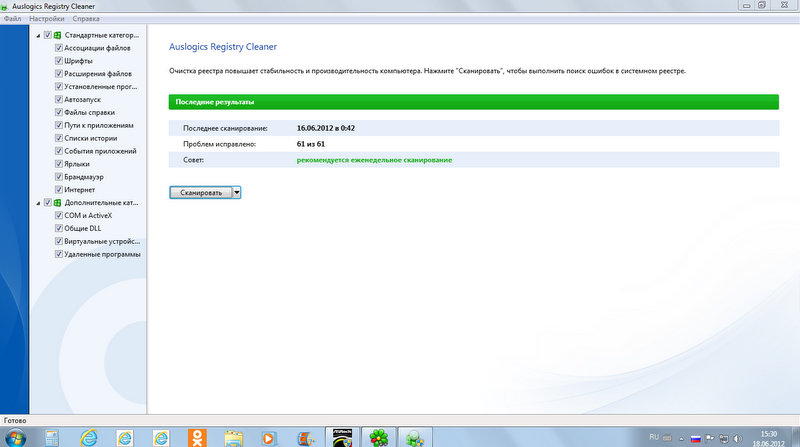
Task: Open the Файл menu
Action: 12,19
